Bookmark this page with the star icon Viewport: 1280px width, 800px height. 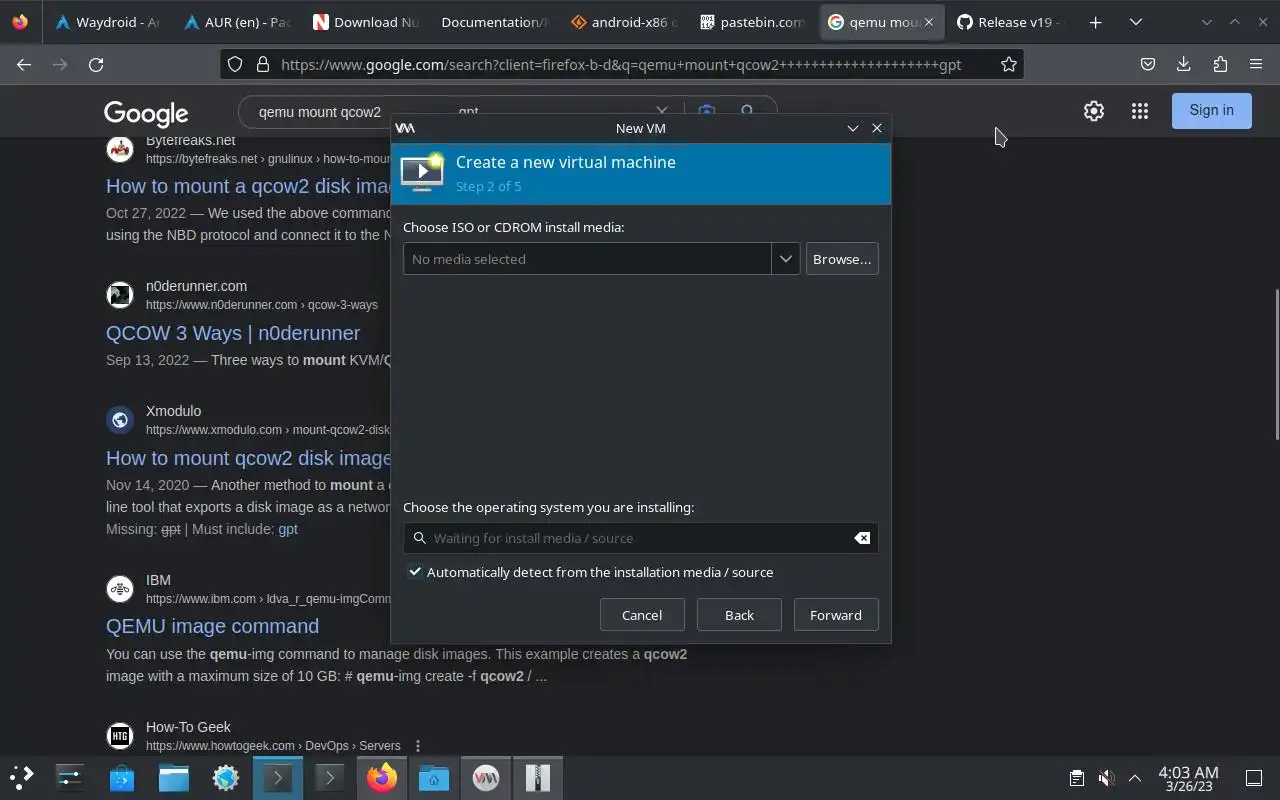[1009, 64]
